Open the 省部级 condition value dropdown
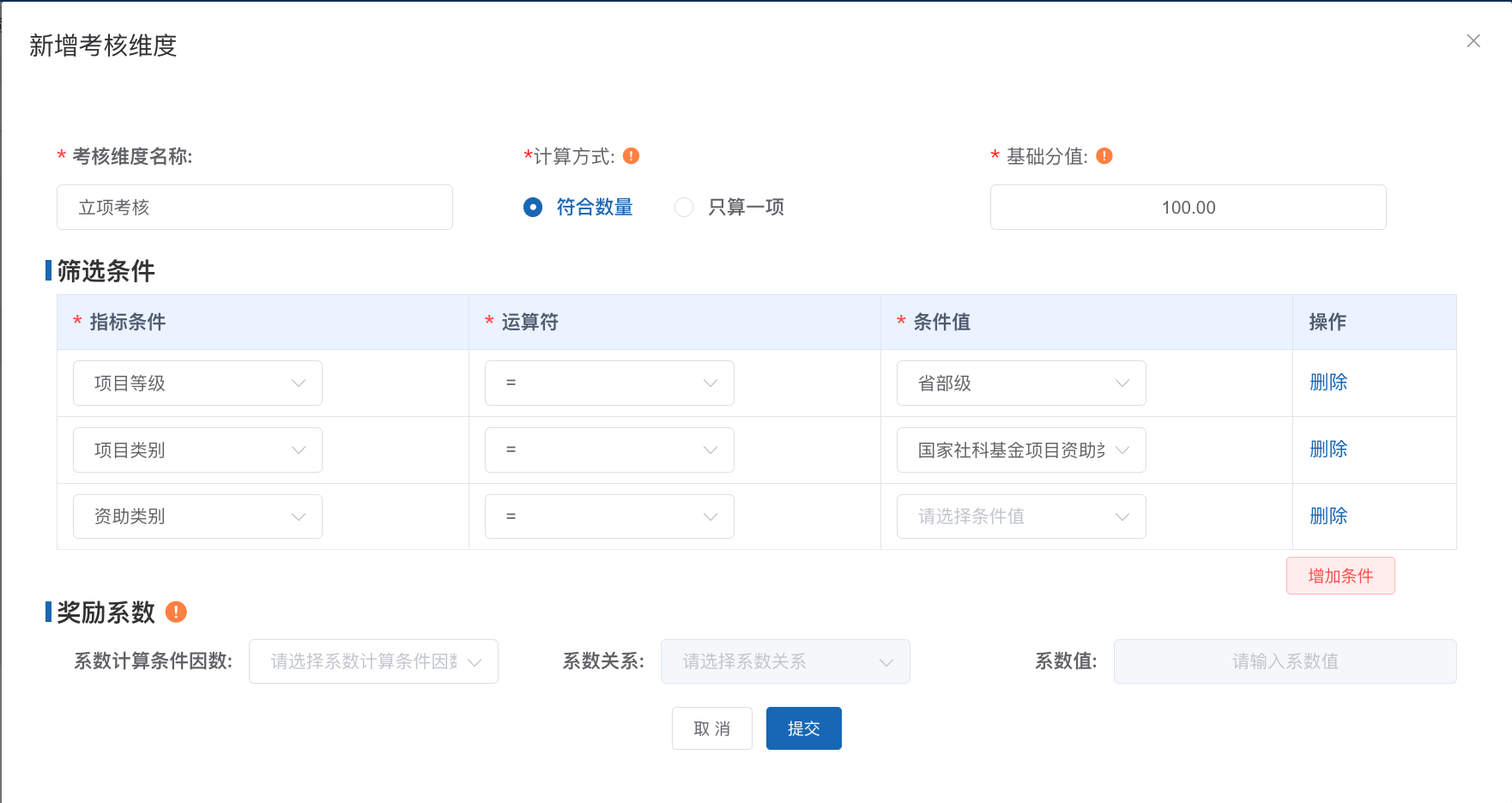The image size is (1512, 803). [x=1020, y=383]
